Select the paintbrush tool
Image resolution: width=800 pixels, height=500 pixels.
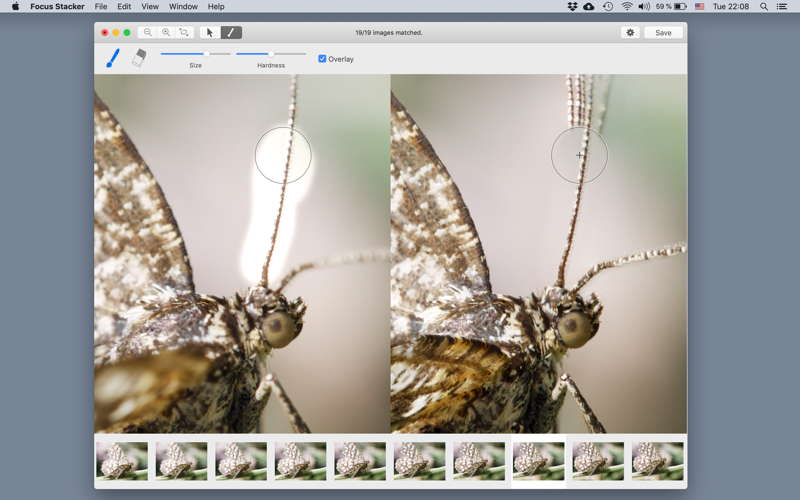113,59
